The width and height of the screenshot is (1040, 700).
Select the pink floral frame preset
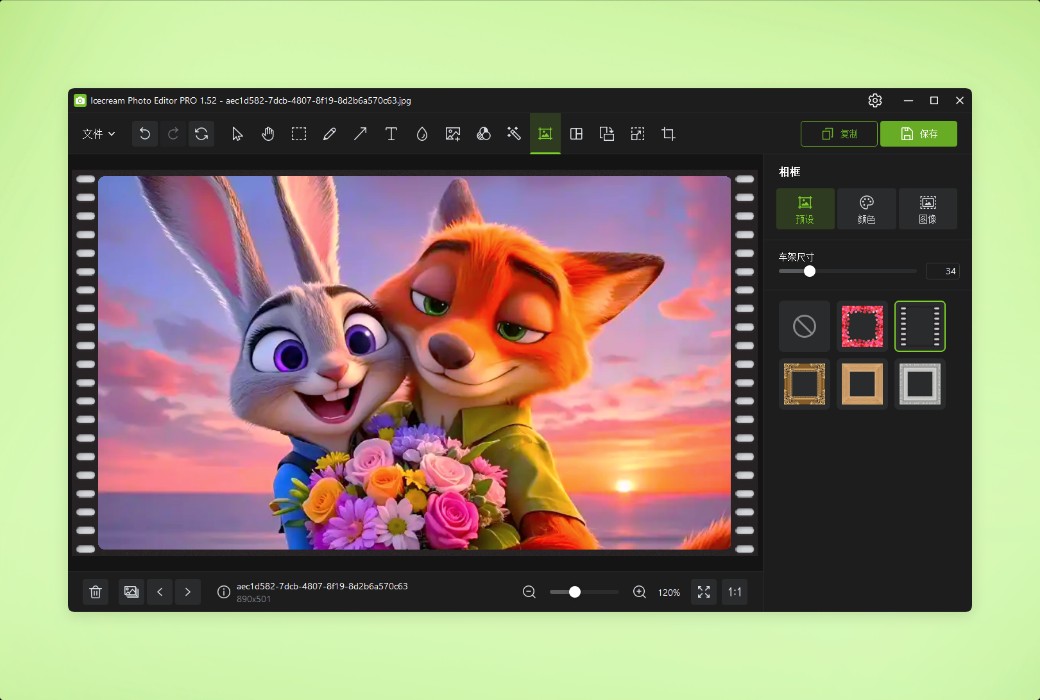click(x=862, y=325)
